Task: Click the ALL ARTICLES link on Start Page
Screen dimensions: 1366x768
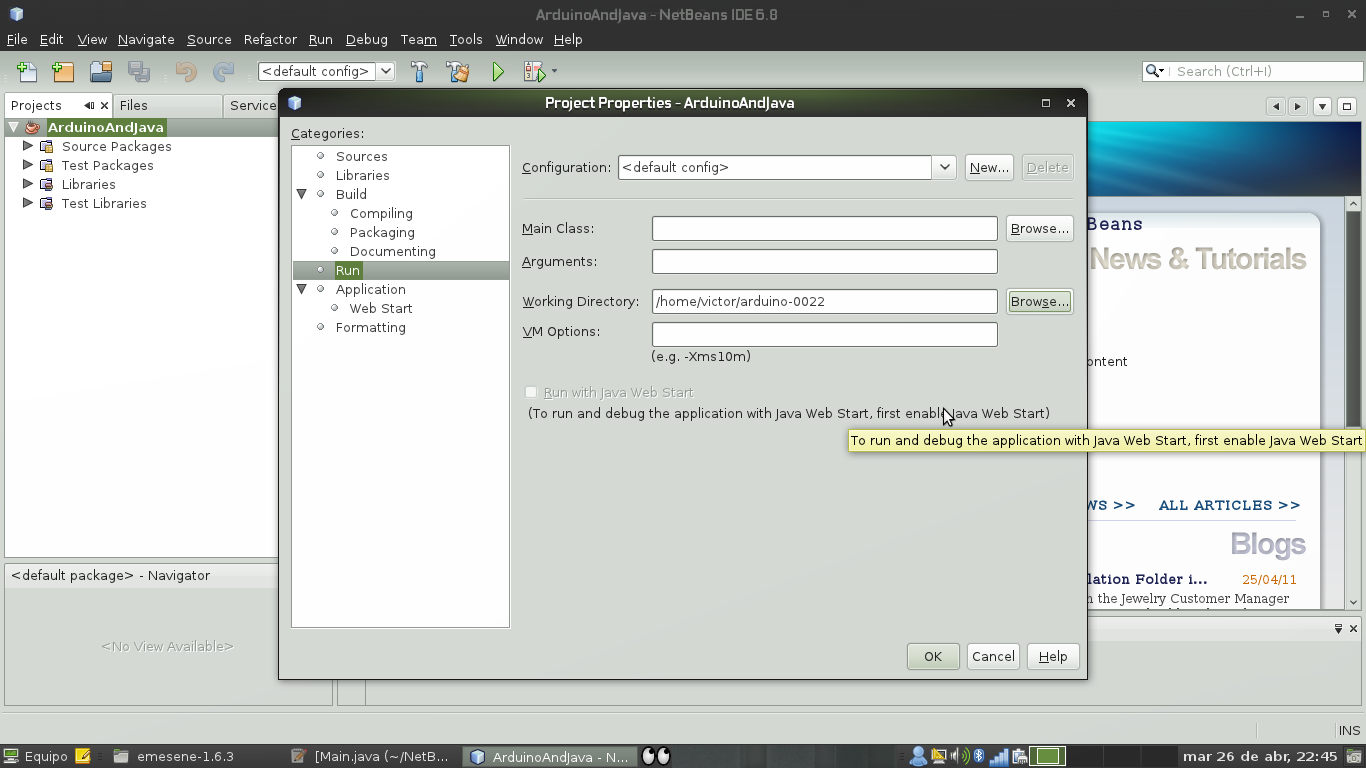Action: [1229, 505]
